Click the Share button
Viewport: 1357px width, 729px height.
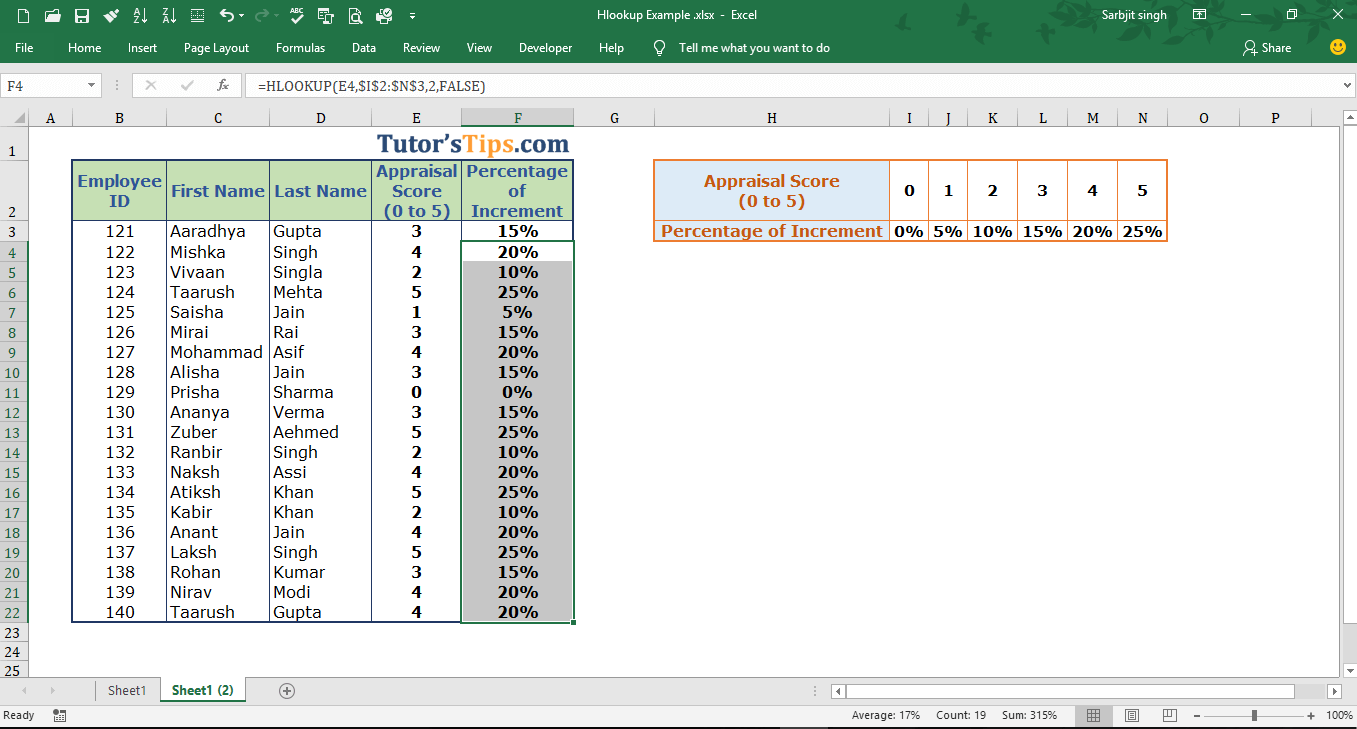pos(1267,48)
